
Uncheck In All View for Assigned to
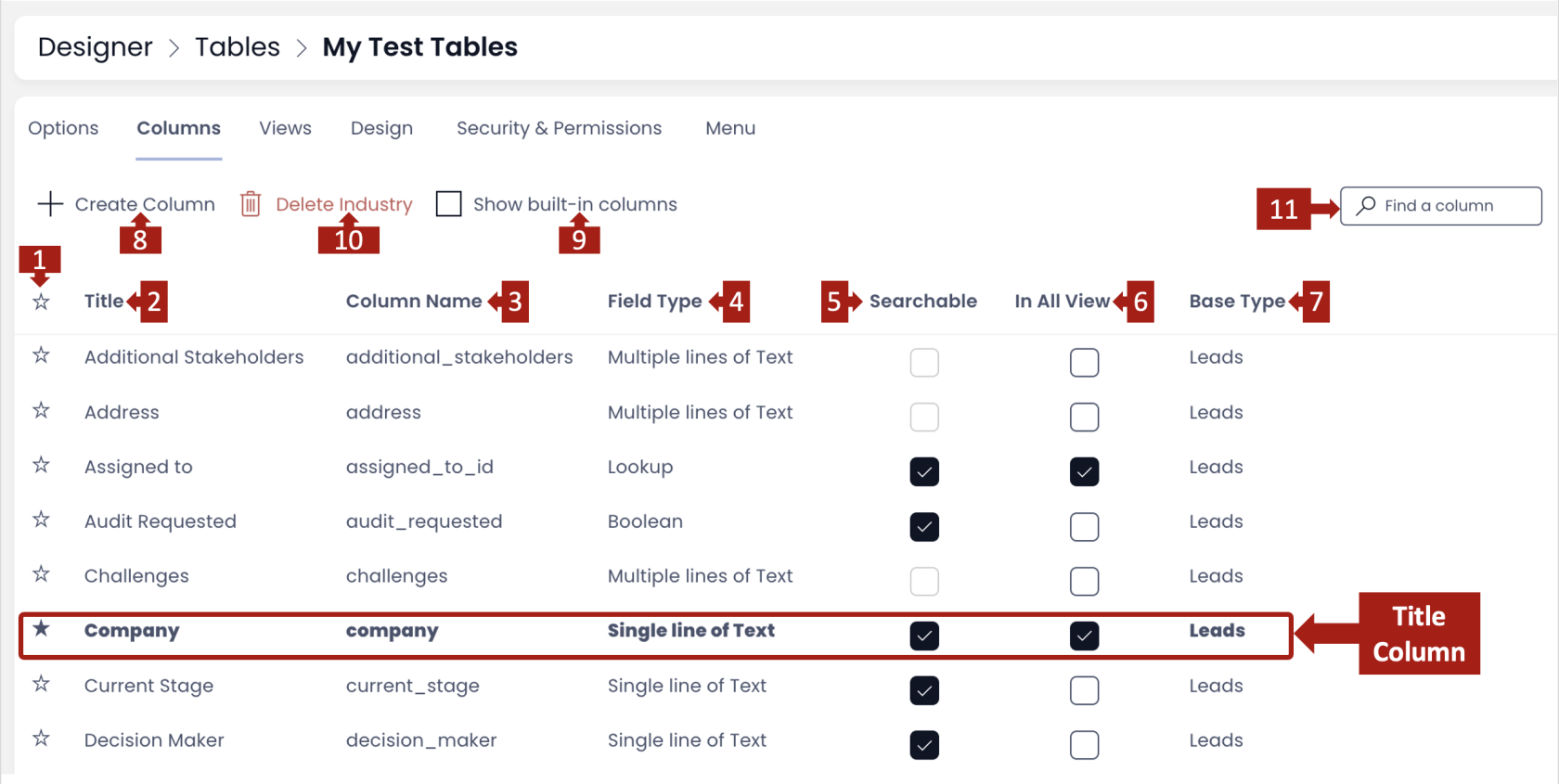coord(1084,471)
